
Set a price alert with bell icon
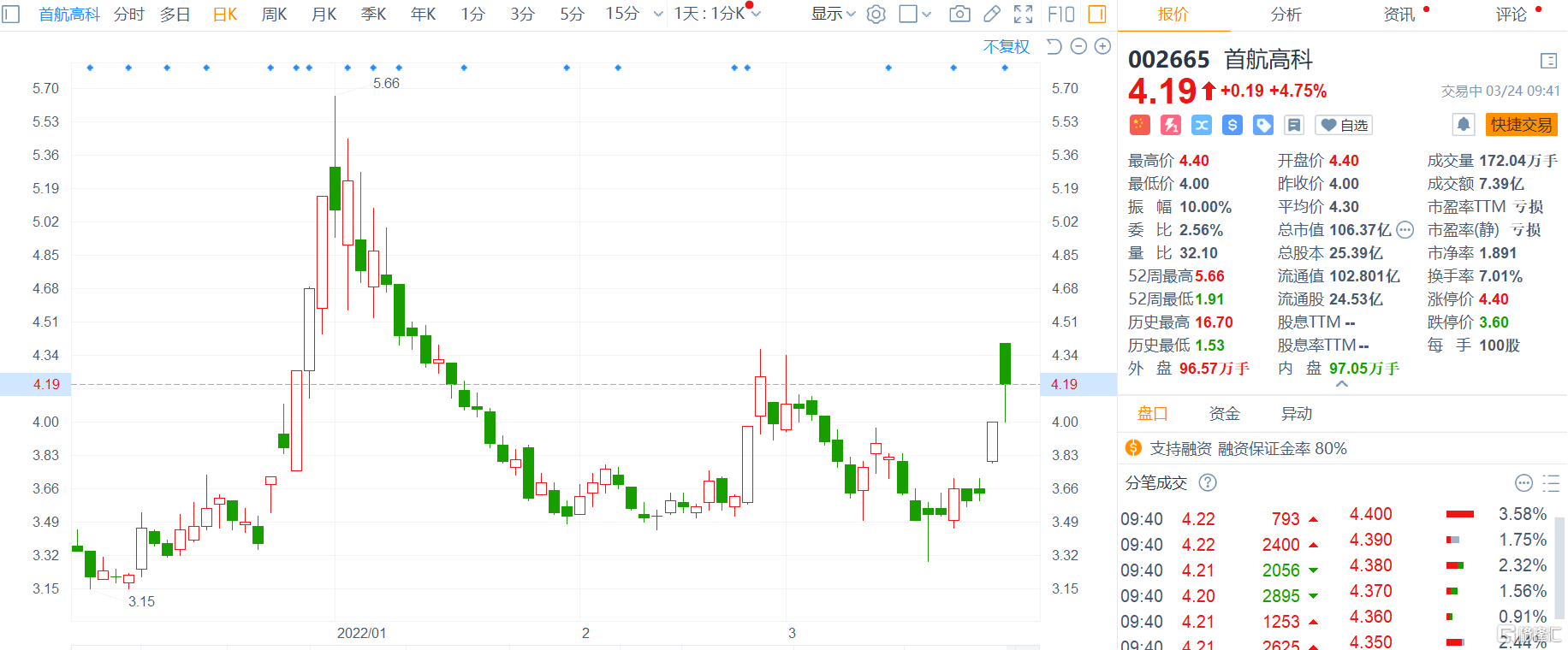1464,125
